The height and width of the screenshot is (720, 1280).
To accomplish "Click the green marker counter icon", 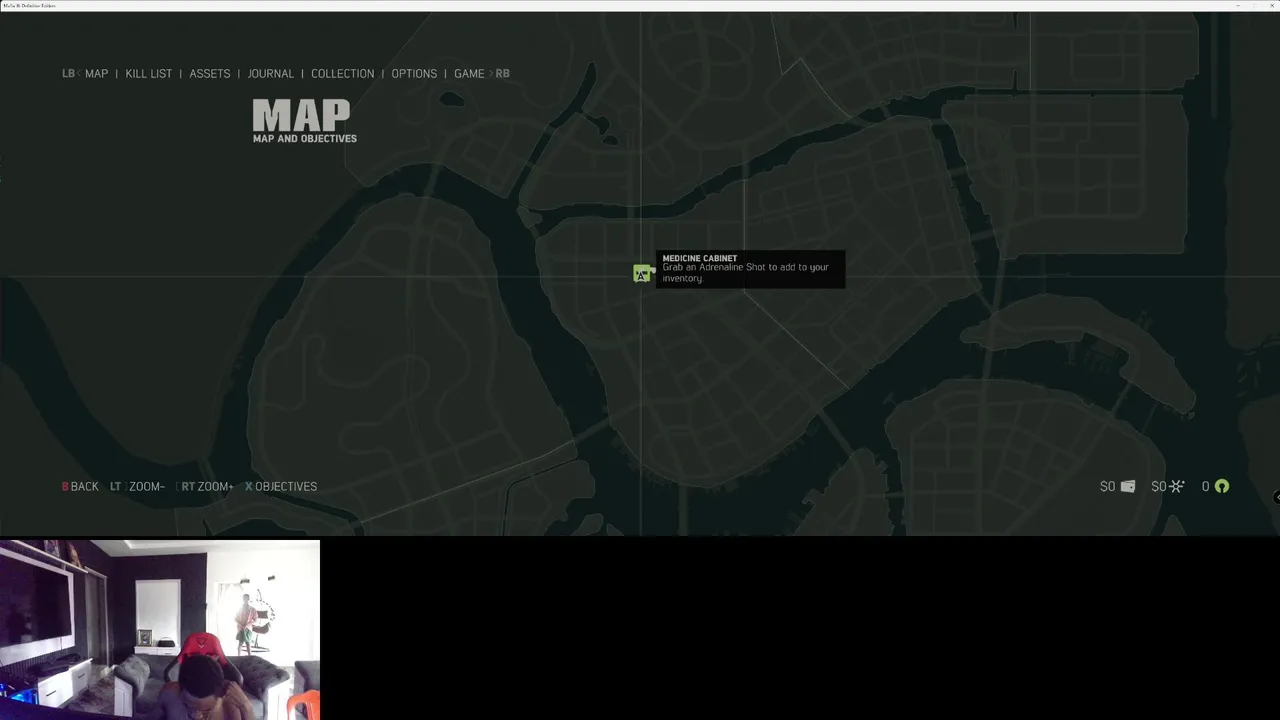I will pos(1222,487).
